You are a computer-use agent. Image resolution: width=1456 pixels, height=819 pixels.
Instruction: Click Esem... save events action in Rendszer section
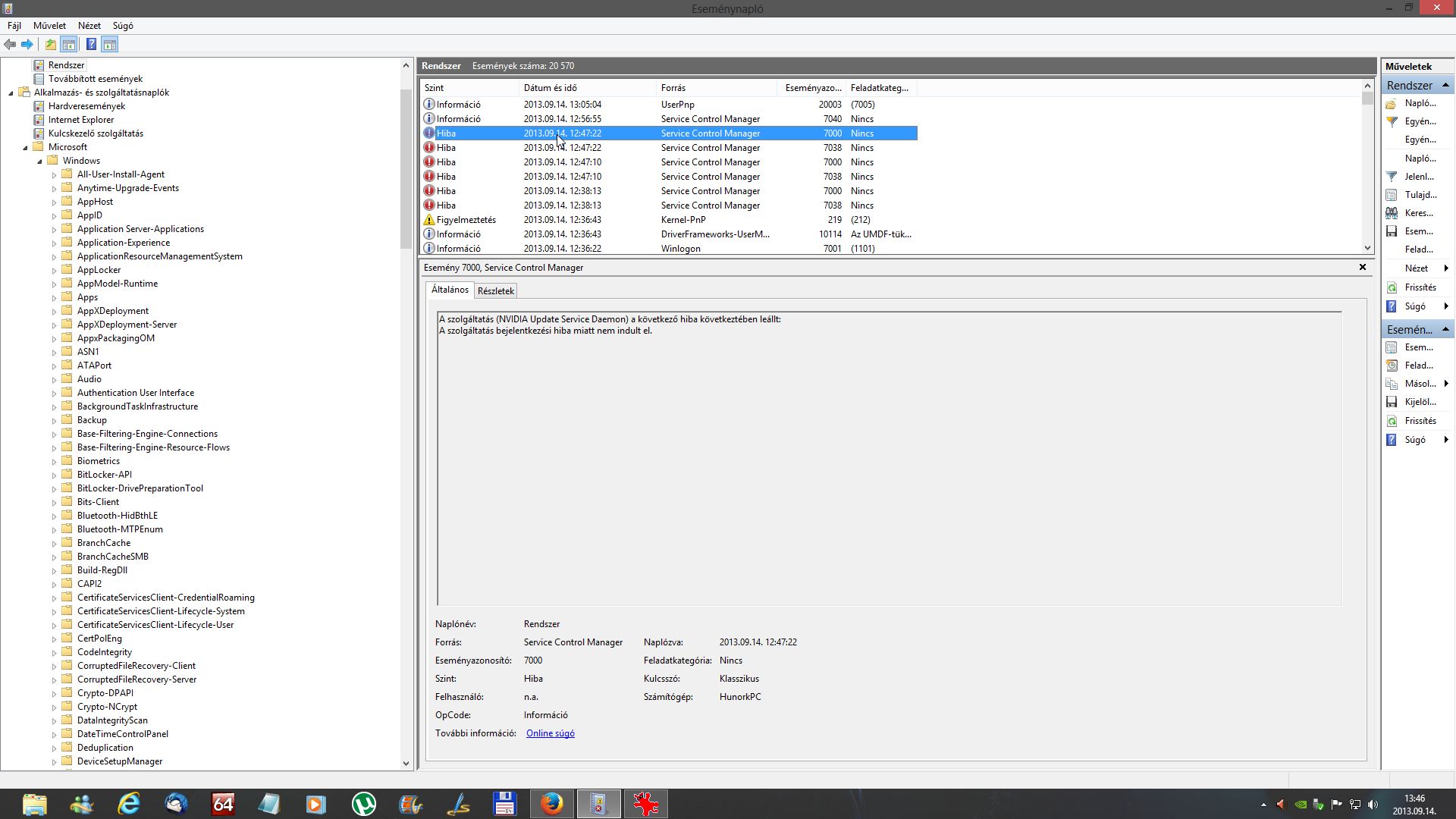point(1418,231)
